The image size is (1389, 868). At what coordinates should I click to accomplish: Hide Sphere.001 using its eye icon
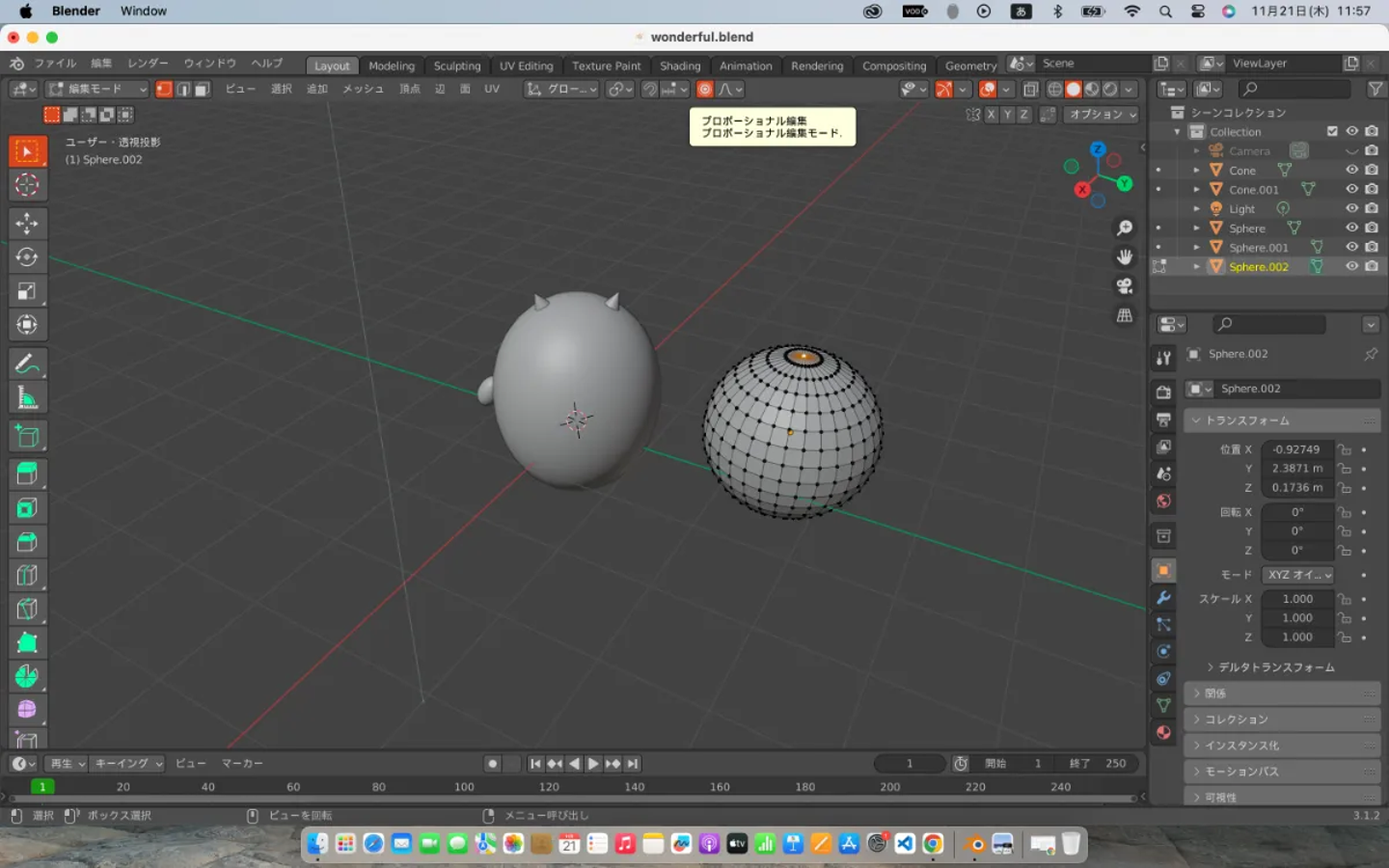tap(1352, 248)
